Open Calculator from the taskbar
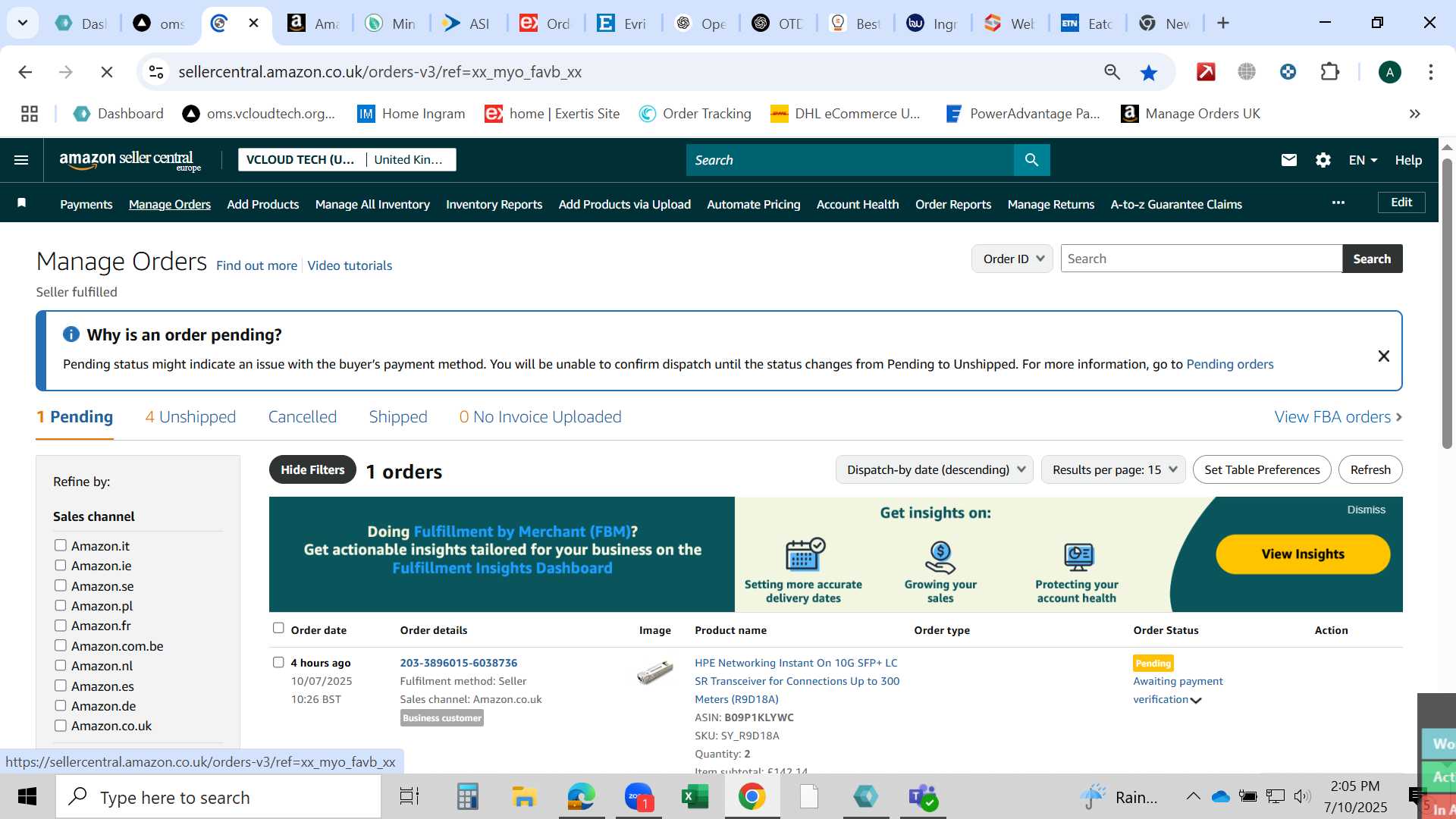The image size is (1456, 819). click(x=467, y=796)
